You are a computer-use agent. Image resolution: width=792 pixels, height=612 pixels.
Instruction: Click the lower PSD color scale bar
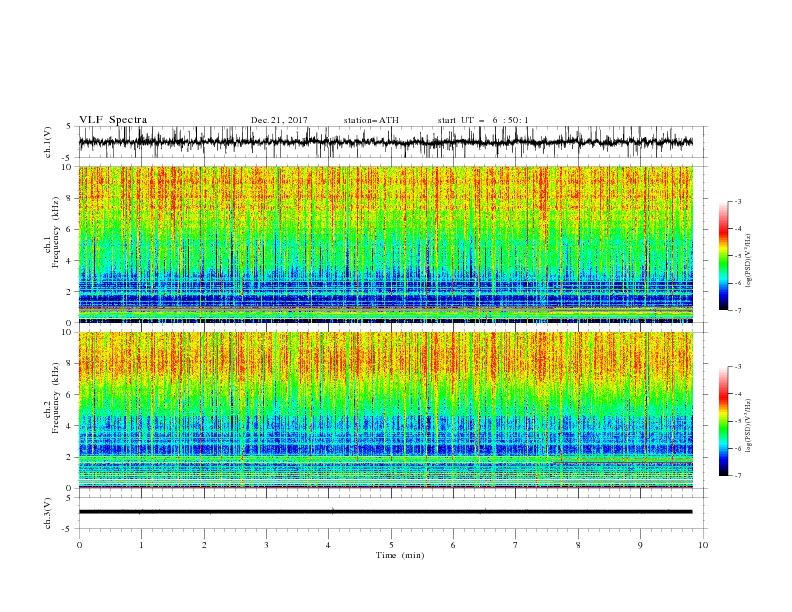(x=723, y=421)
